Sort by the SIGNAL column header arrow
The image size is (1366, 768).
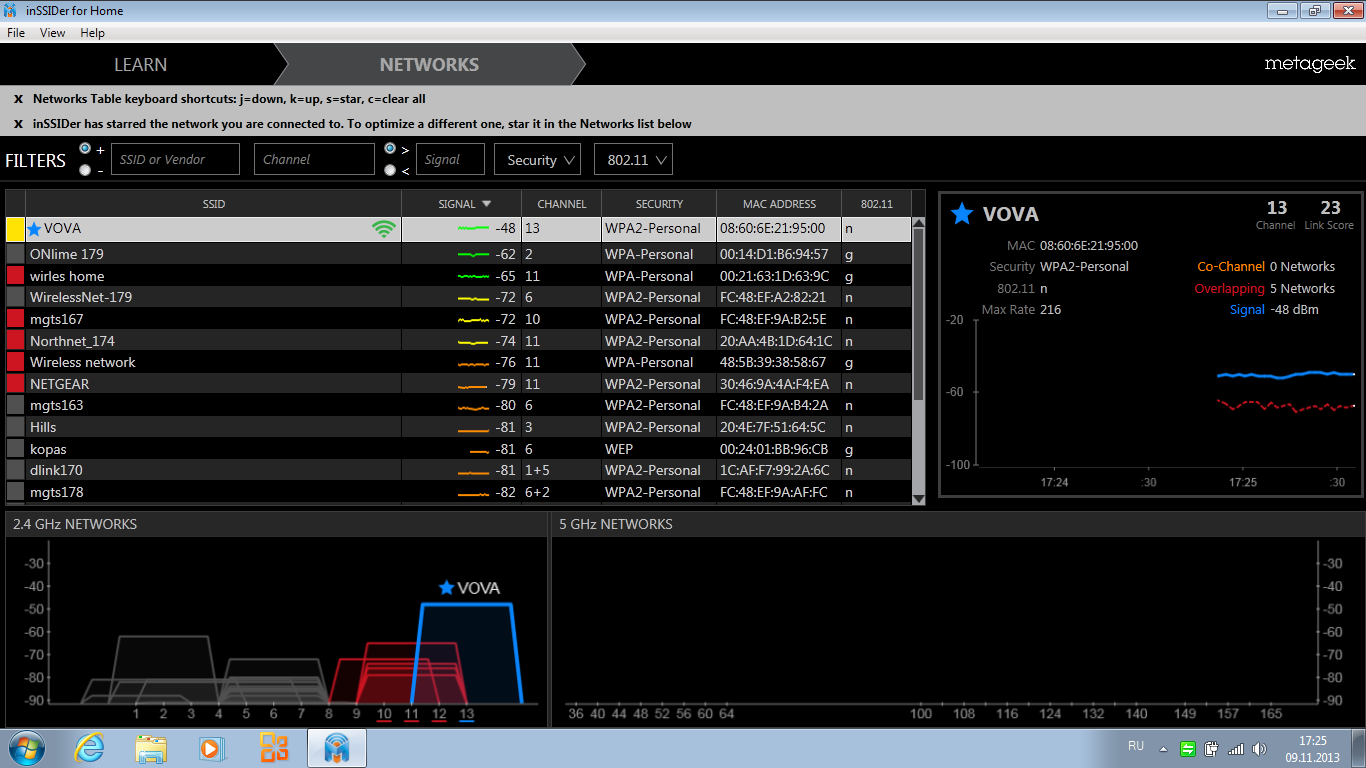click(486, 204)
